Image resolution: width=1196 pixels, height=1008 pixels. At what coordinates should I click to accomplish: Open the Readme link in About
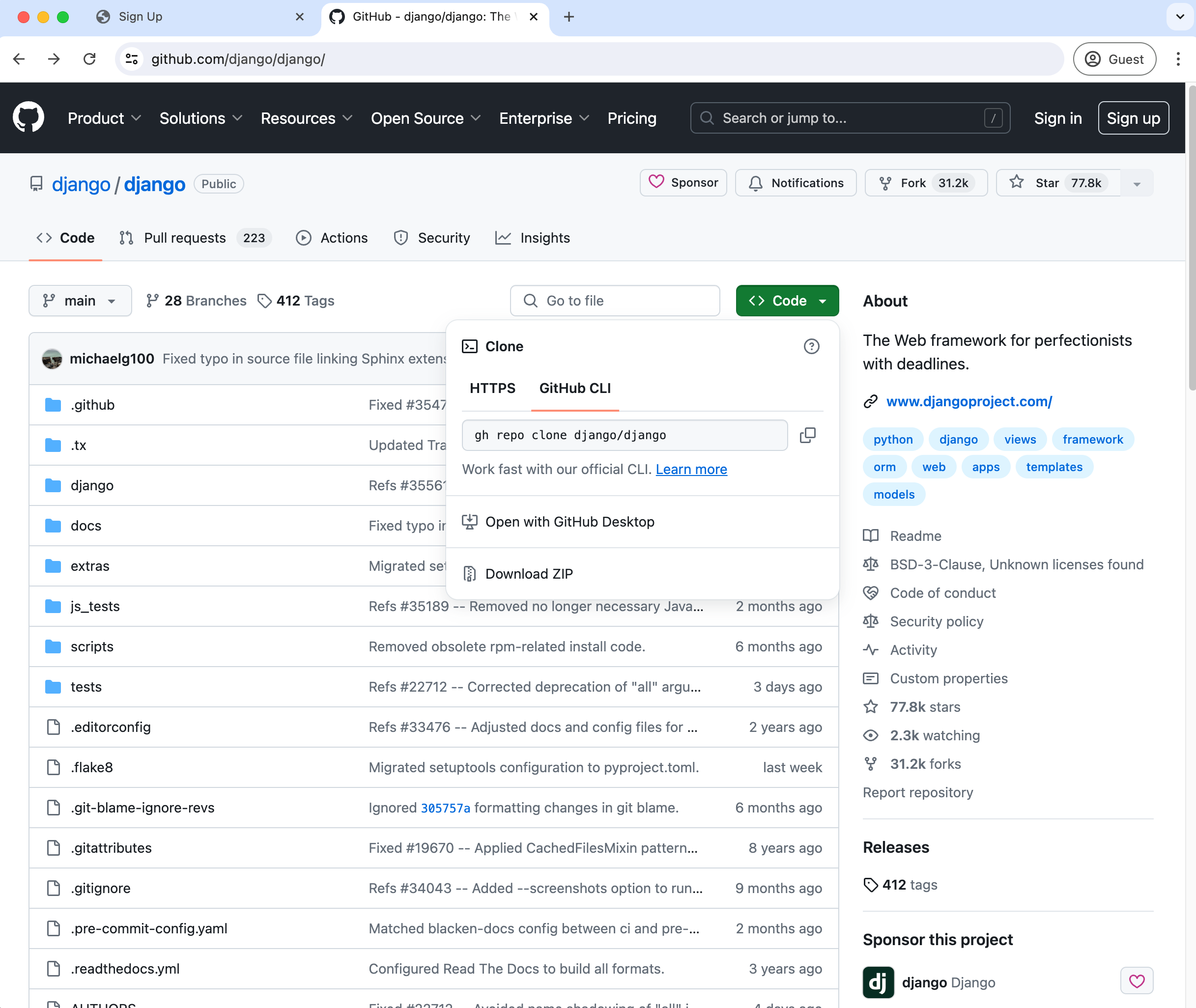915,536
